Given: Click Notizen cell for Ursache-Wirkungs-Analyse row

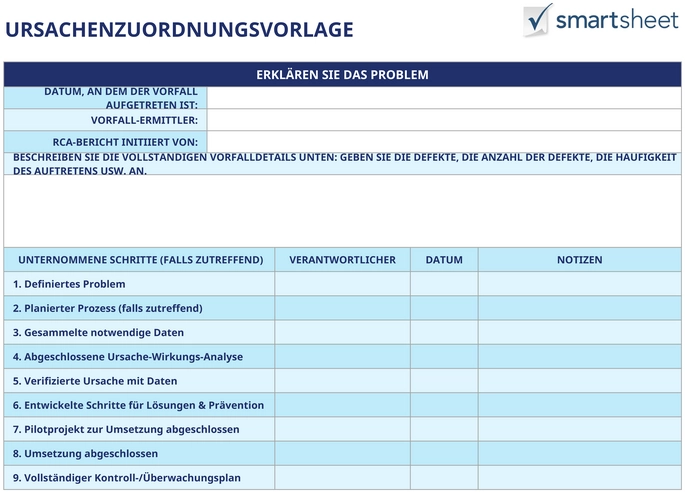Looking at the screenshot, I should (580, 357).
